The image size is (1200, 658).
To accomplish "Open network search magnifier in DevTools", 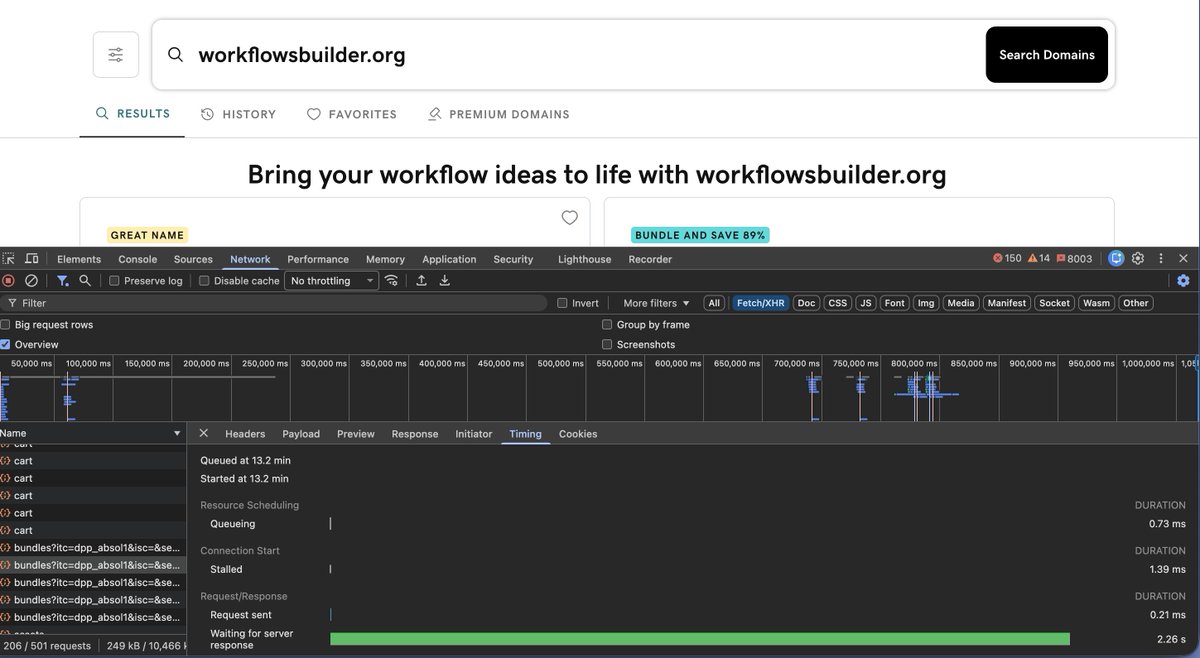I will [x=85, y=281].
